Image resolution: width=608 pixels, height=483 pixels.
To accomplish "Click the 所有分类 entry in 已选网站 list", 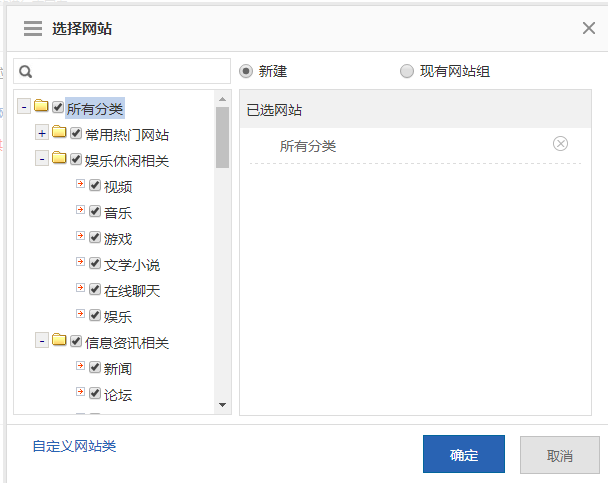I will (308, 146).
